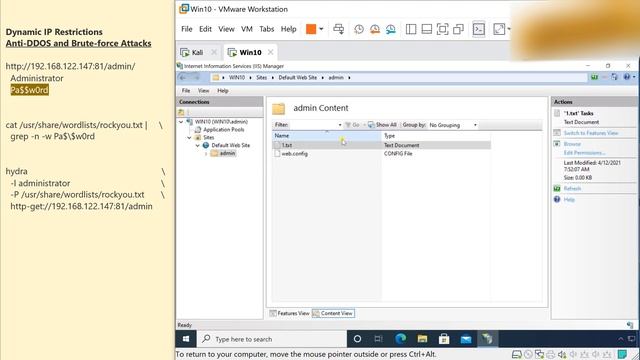Open VMware Tabs menu

coord(267,29)
